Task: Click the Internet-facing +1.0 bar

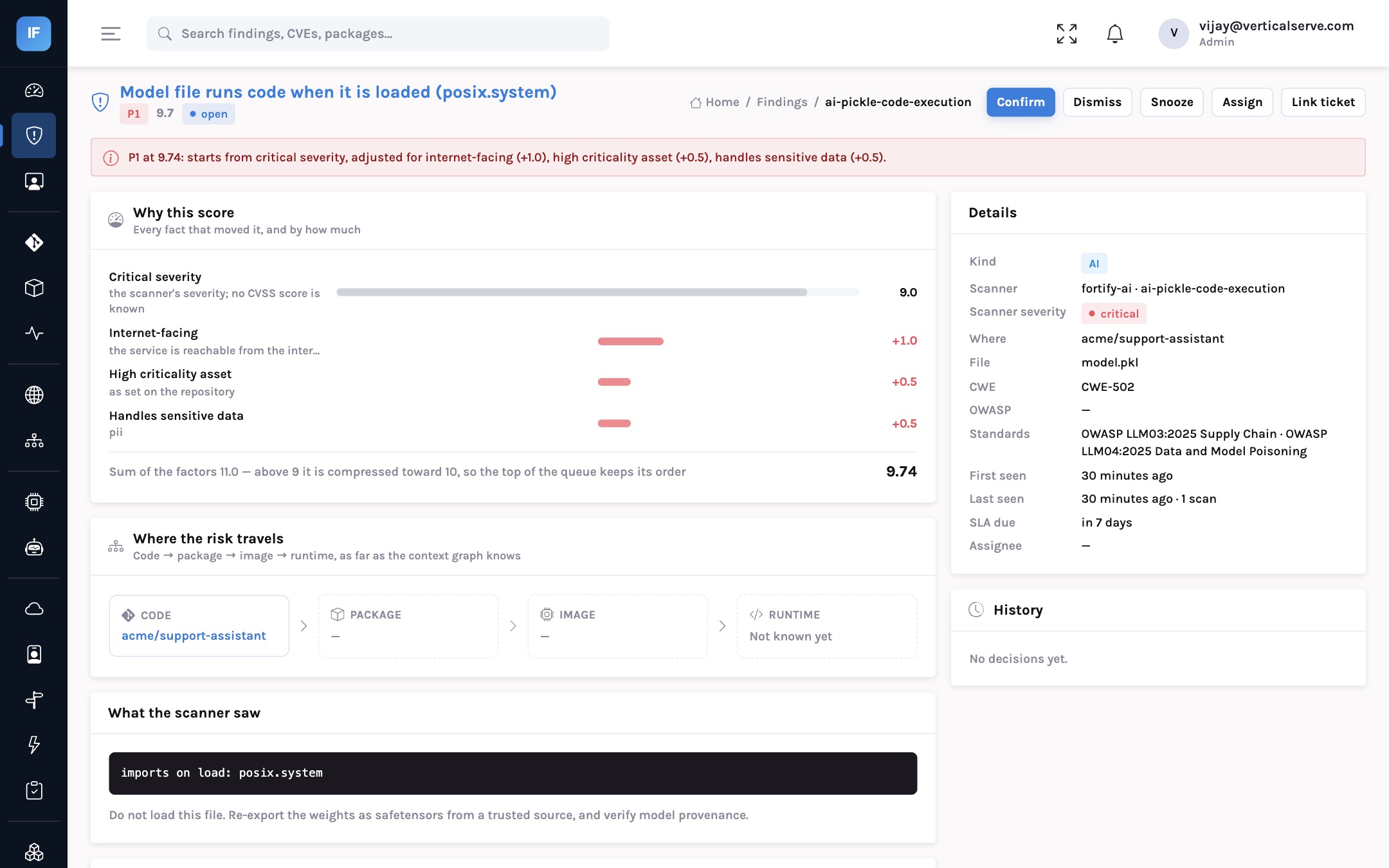Action: 630,341
